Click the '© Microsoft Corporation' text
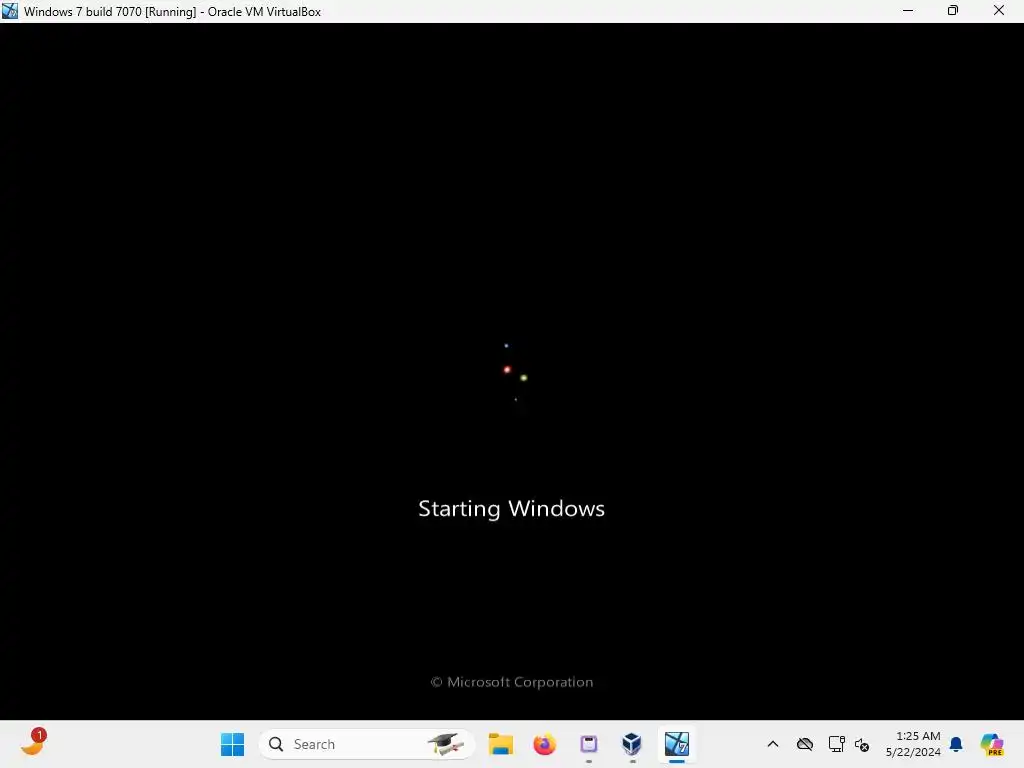This screenshot has width=1024, height=768. pyautogui.click(x=512, y=682)
